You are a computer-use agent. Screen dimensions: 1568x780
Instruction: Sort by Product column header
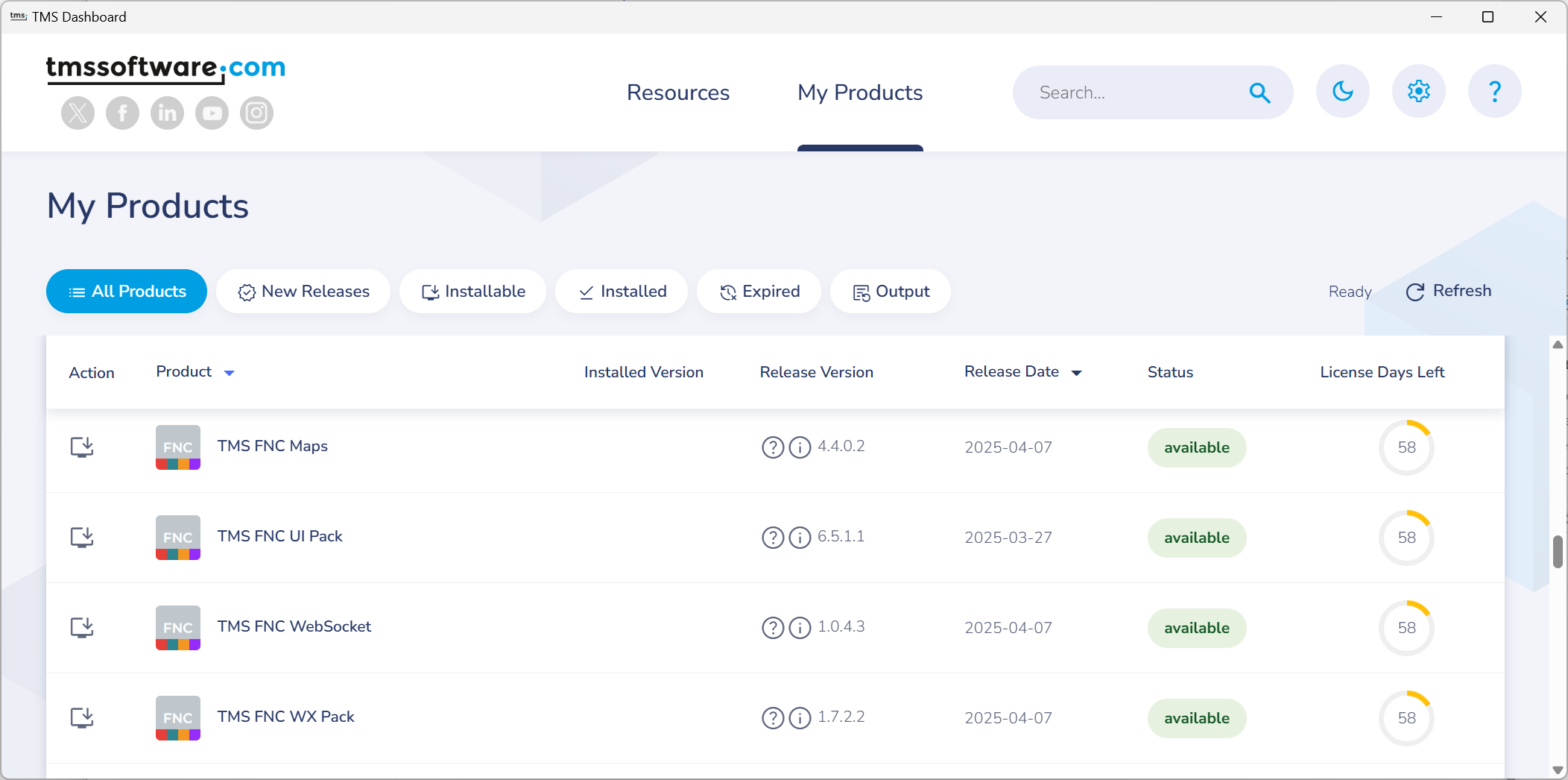184,371
